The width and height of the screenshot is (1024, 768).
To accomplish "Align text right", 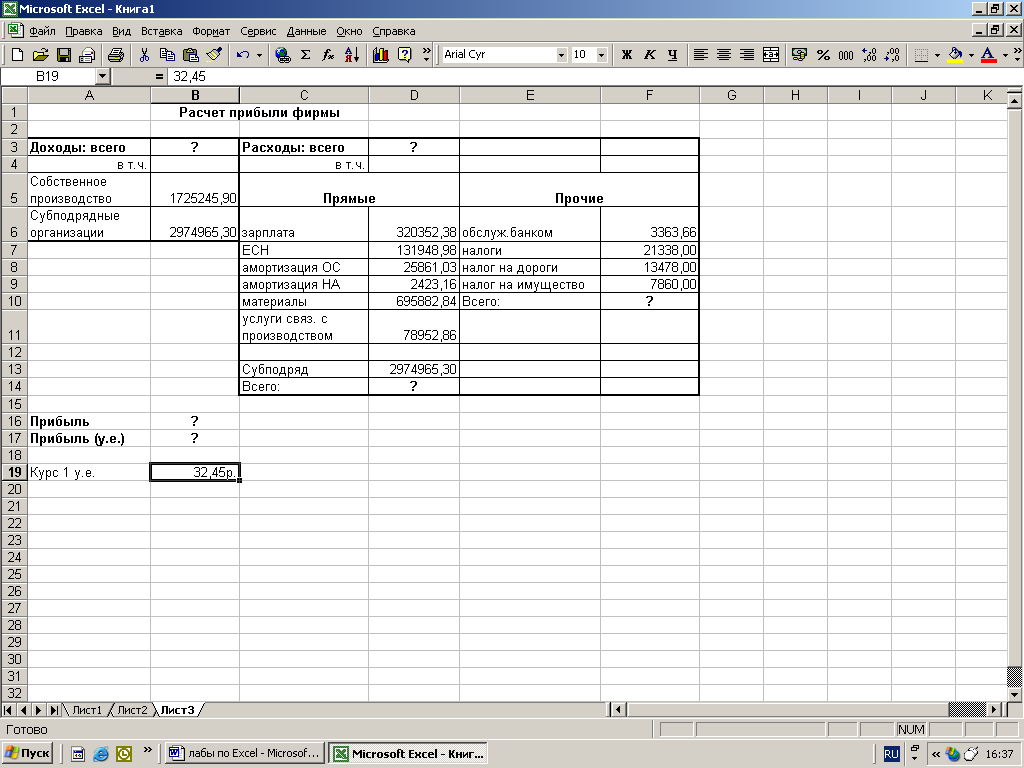I will click(747, 55).
